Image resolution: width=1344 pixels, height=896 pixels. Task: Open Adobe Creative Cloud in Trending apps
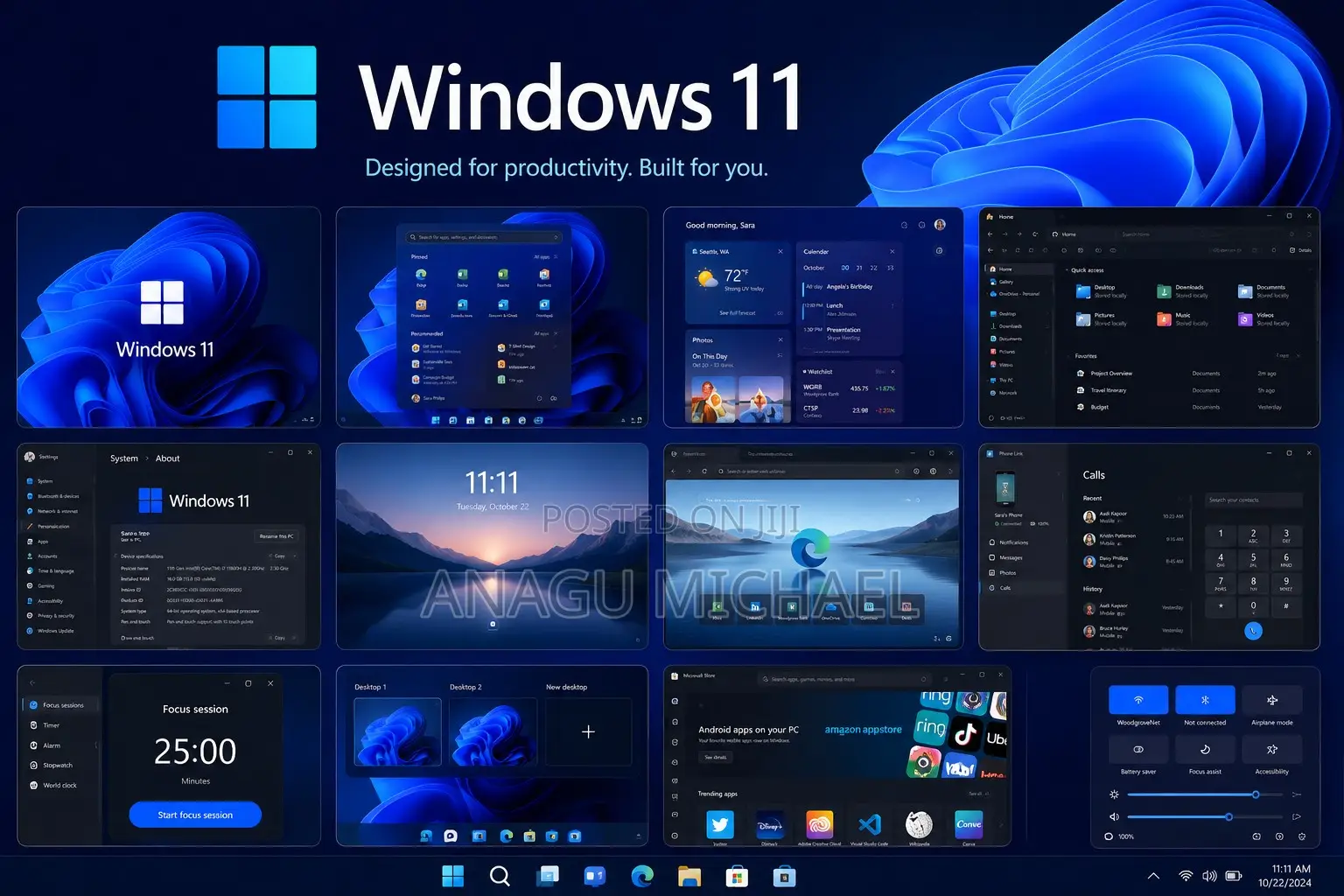coord(819,824)
